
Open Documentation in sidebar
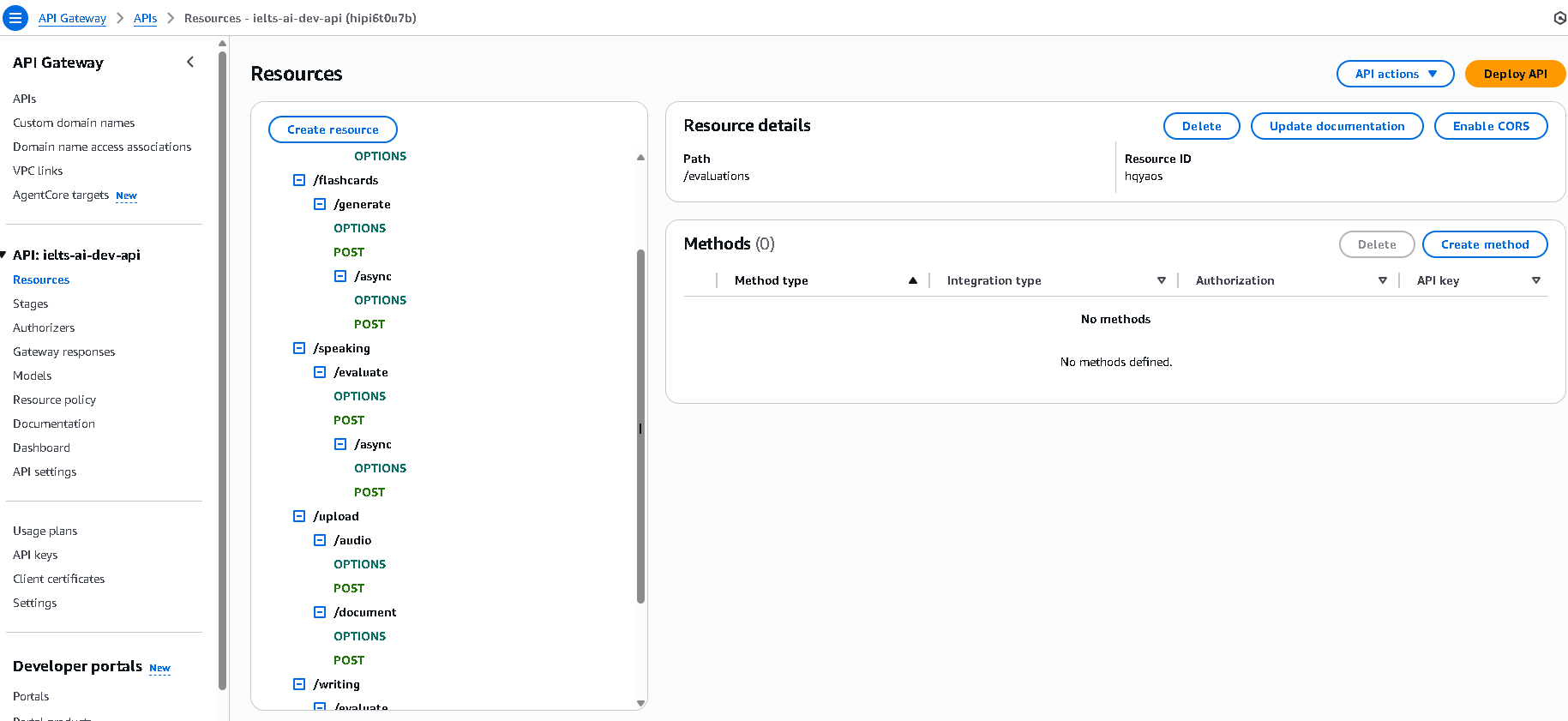click(54, 424)
